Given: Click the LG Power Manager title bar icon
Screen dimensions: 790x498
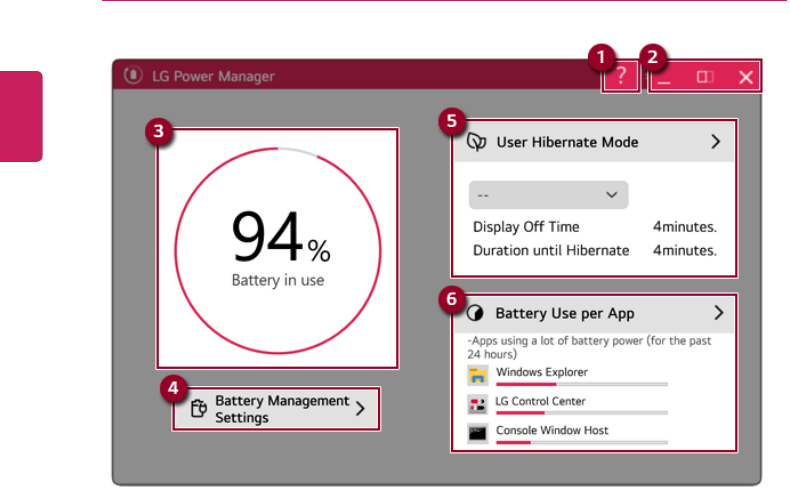Looking at the screenshot, I should [132, 76].
